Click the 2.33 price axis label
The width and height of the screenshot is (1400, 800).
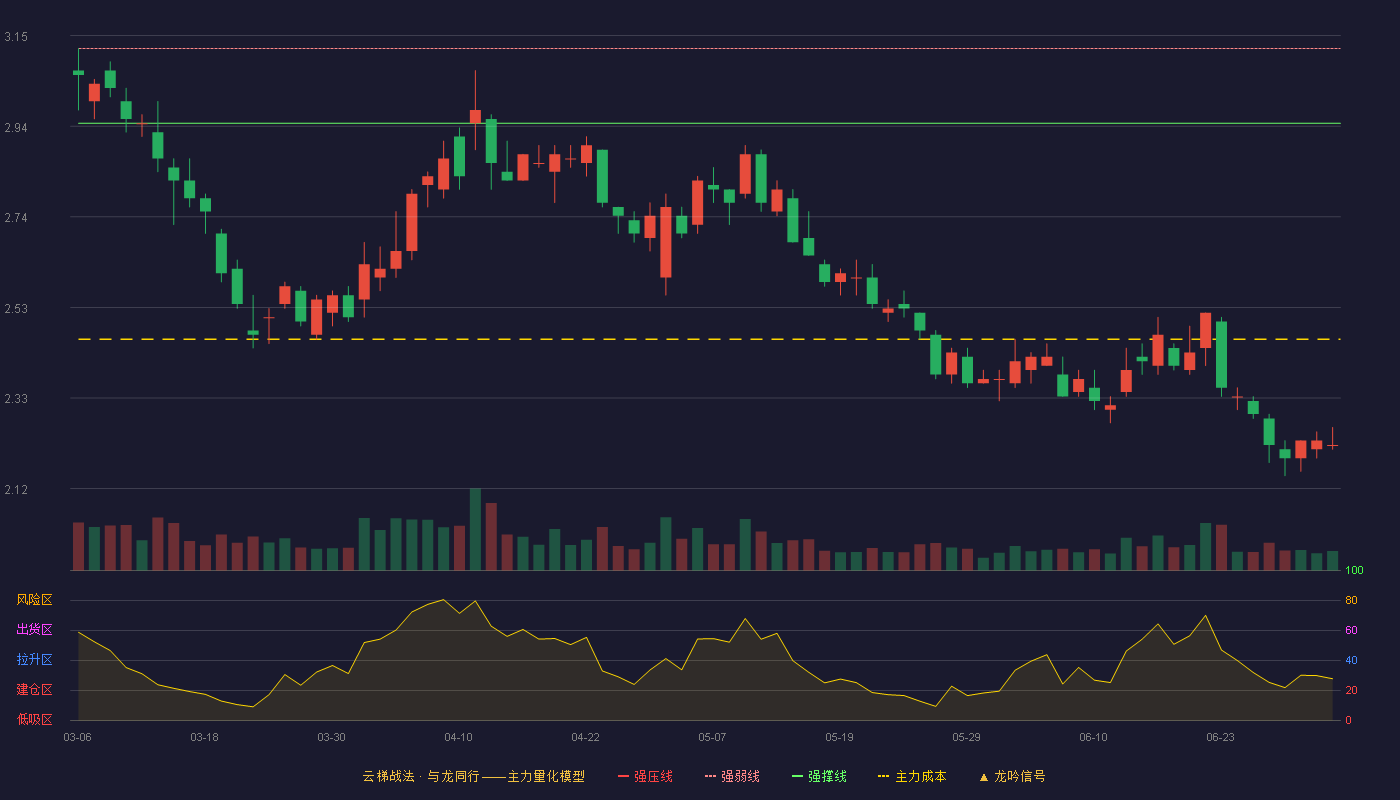coord(16,399)
